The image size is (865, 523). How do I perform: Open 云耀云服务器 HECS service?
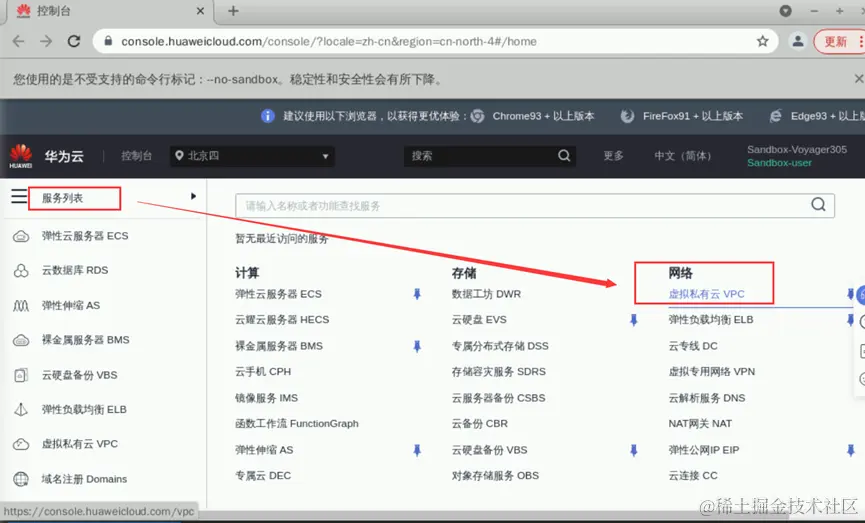click(x=282, y=319)
